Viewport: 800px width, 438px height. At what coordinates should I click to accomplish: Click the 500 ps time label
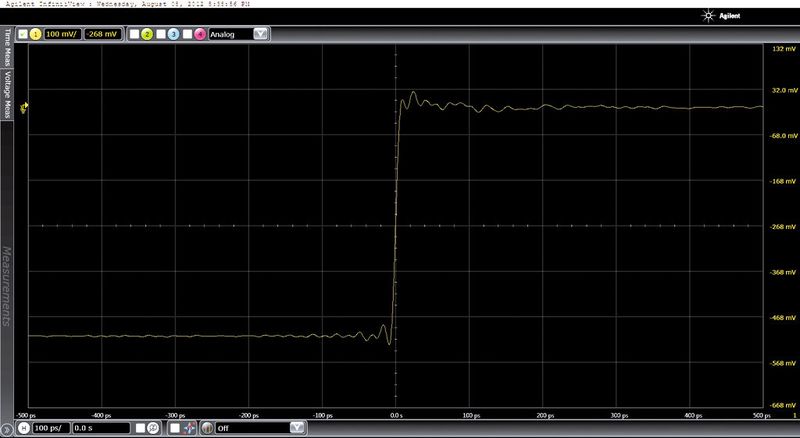(762, 416)
